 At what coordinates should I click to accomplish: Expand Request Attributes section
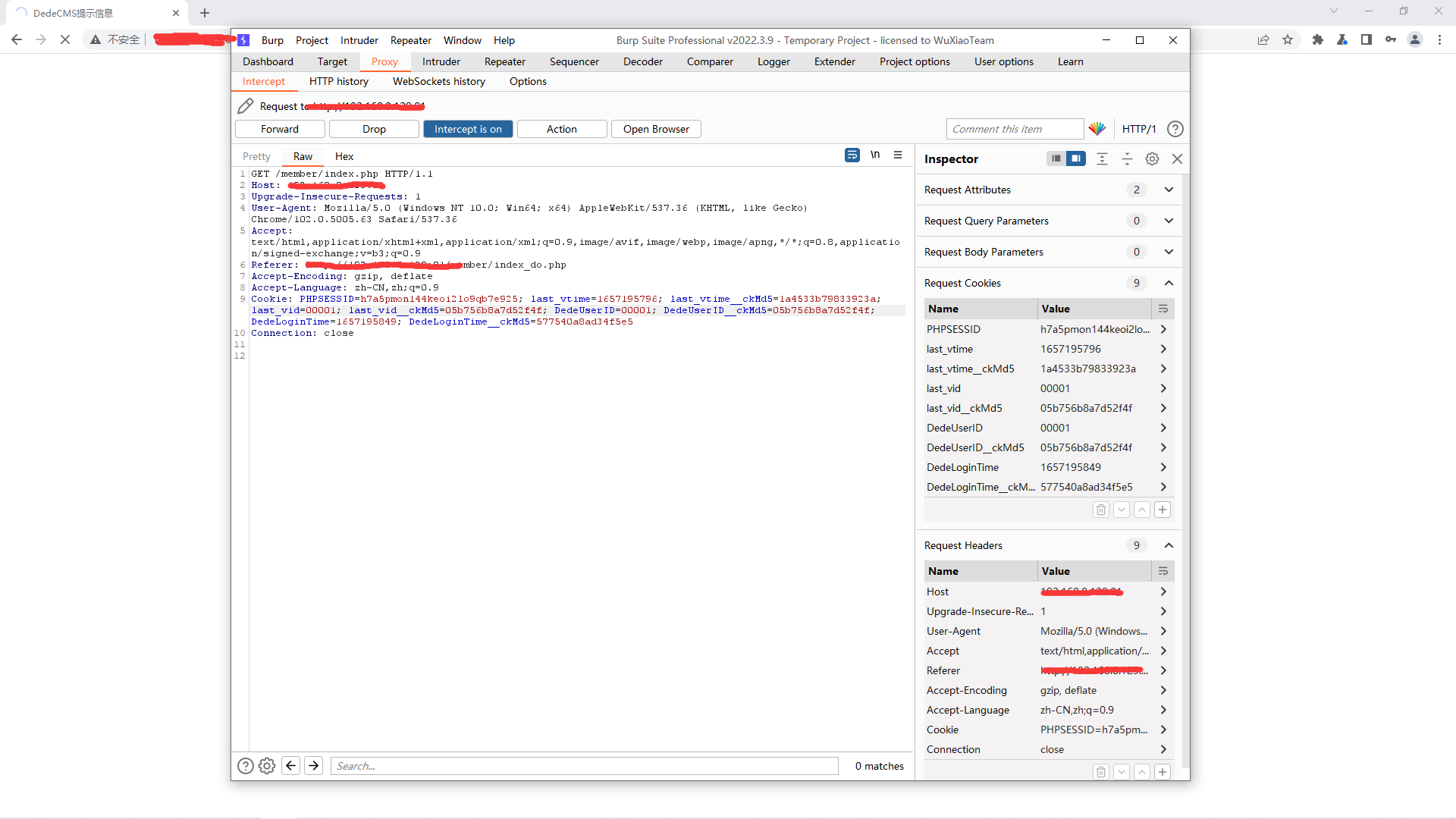point(1169,190)
